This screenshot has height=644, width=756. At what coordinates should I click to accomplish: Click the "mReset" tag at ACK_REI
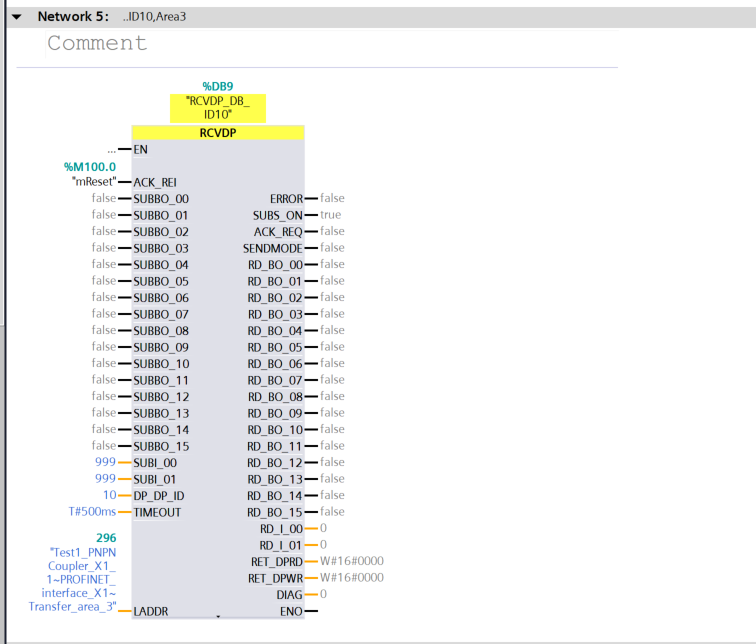click(x=94, y=182)
